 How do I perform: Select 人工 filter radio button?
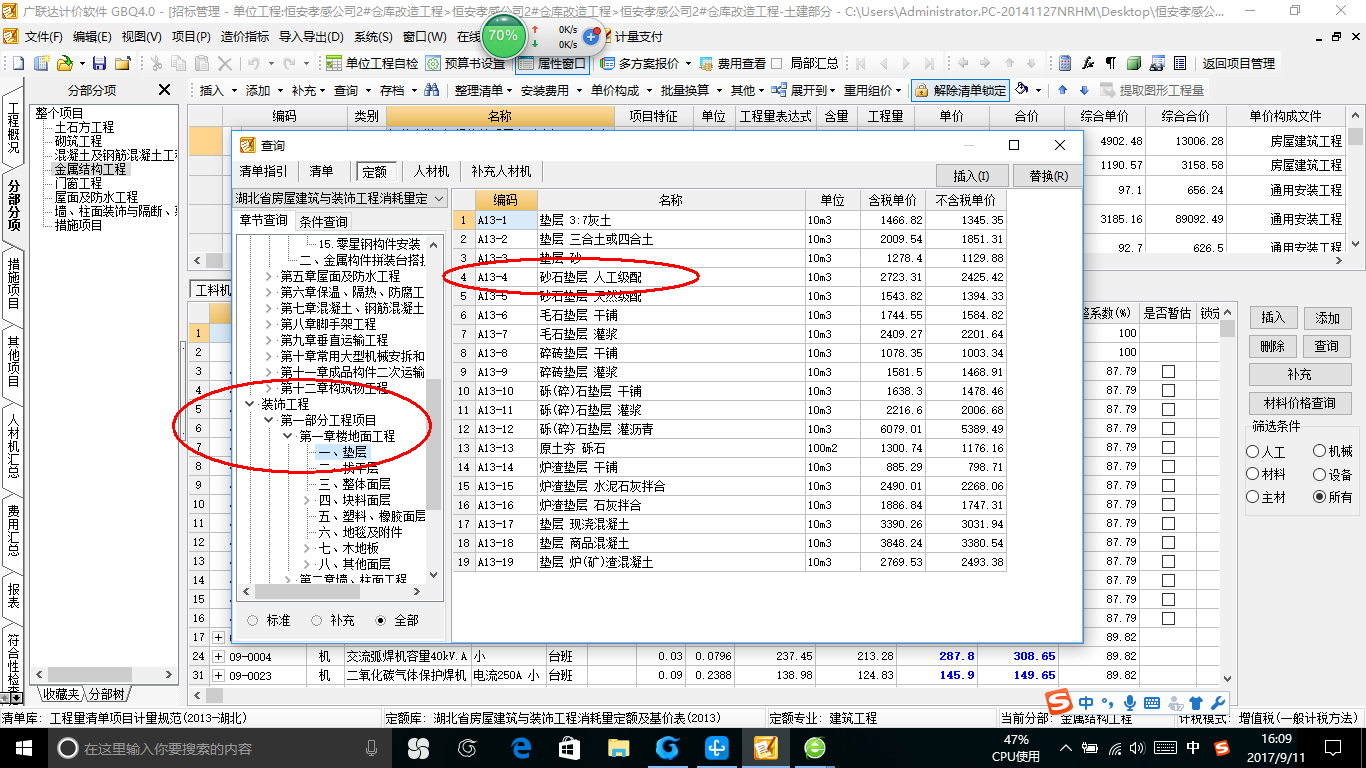click(x=1253, y=452)
